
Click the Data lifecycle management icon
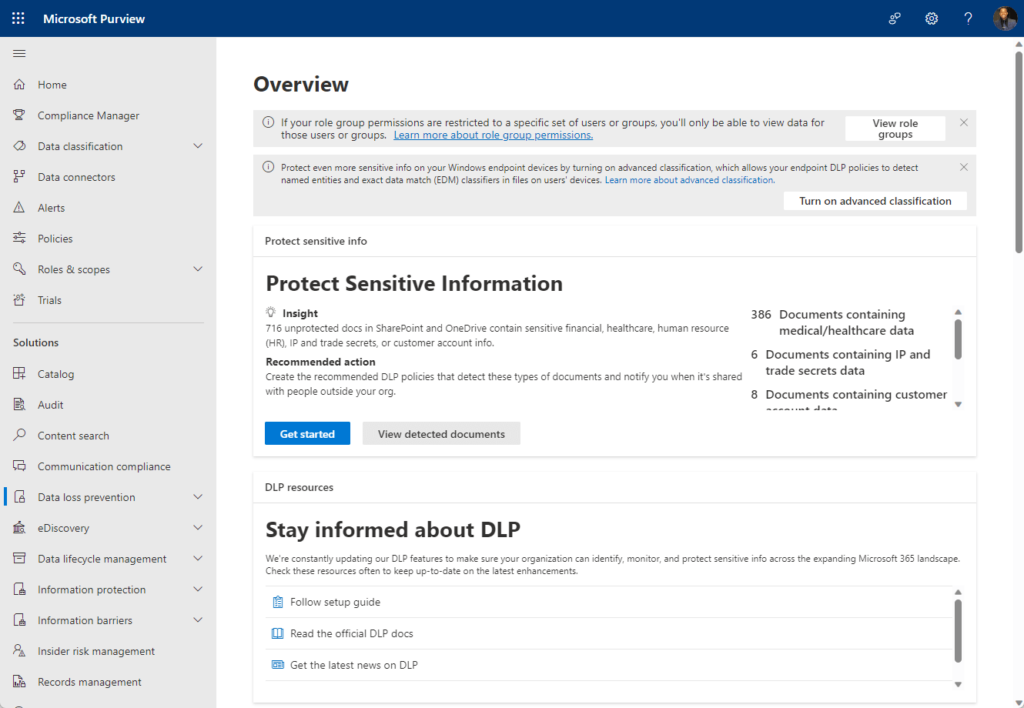[20, 558]
